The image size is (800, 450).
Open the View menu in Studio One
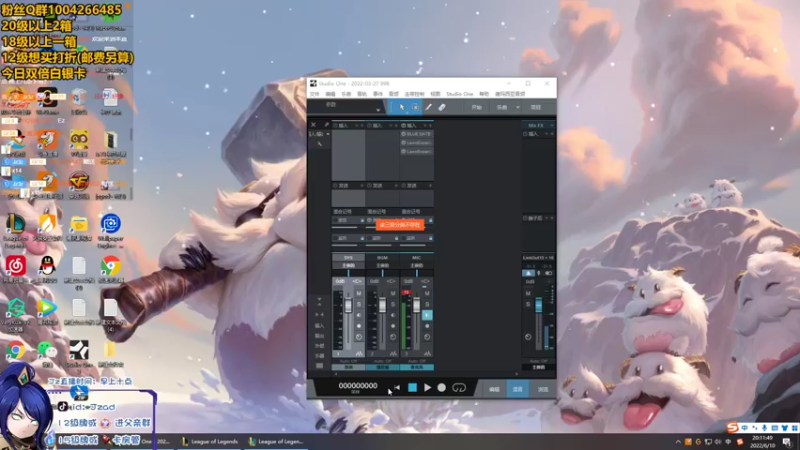(x=435, y=94)
